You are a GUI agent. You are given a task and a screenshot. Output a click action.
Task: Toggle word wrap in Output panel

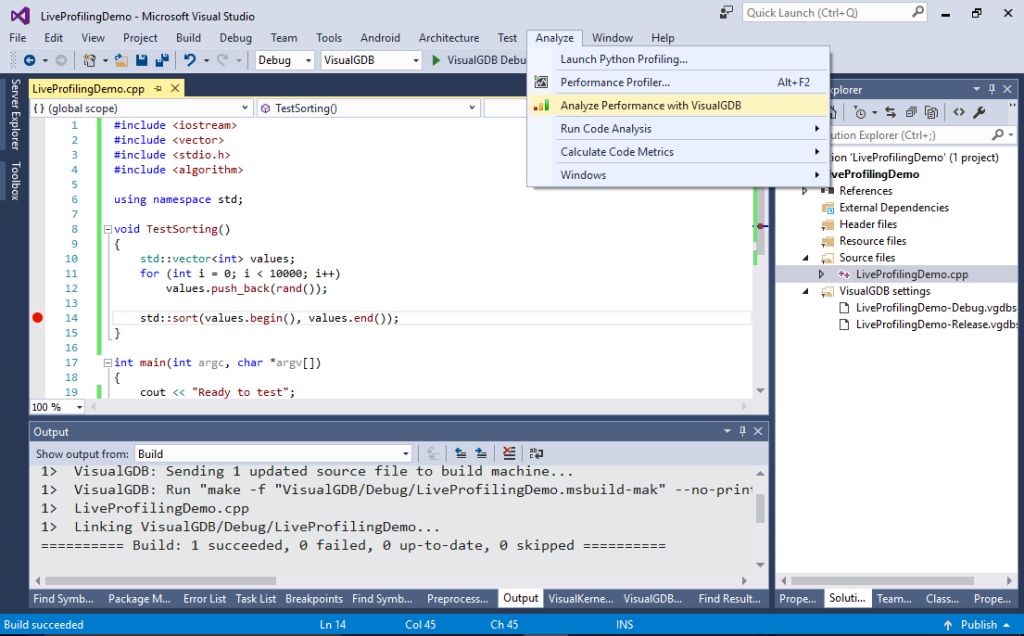pos(536,453)
